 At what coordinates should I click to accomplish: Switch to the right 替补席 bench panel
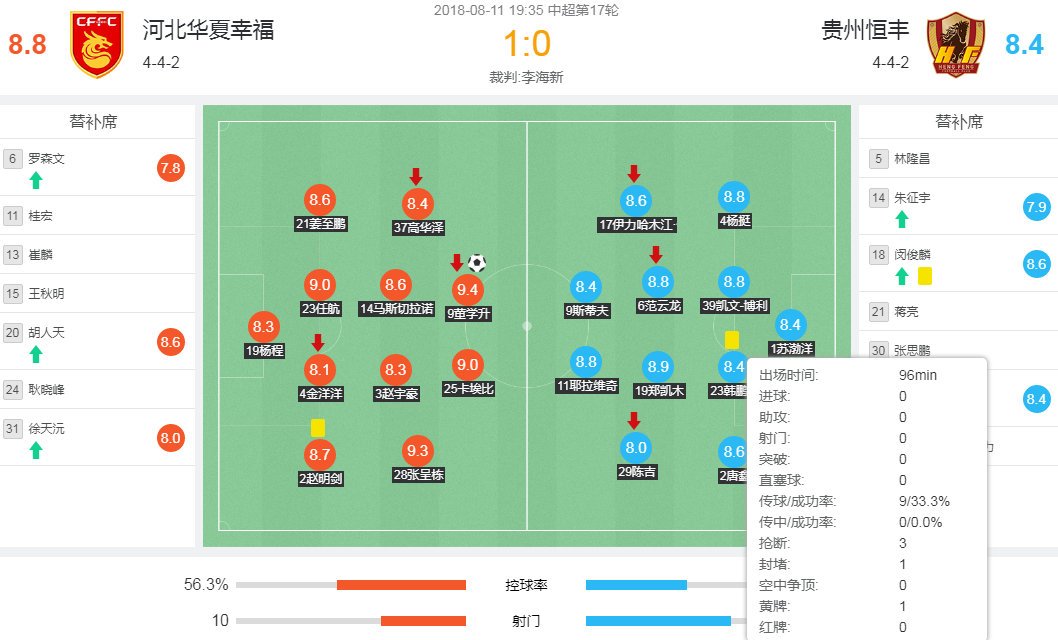tap(956, 120)
